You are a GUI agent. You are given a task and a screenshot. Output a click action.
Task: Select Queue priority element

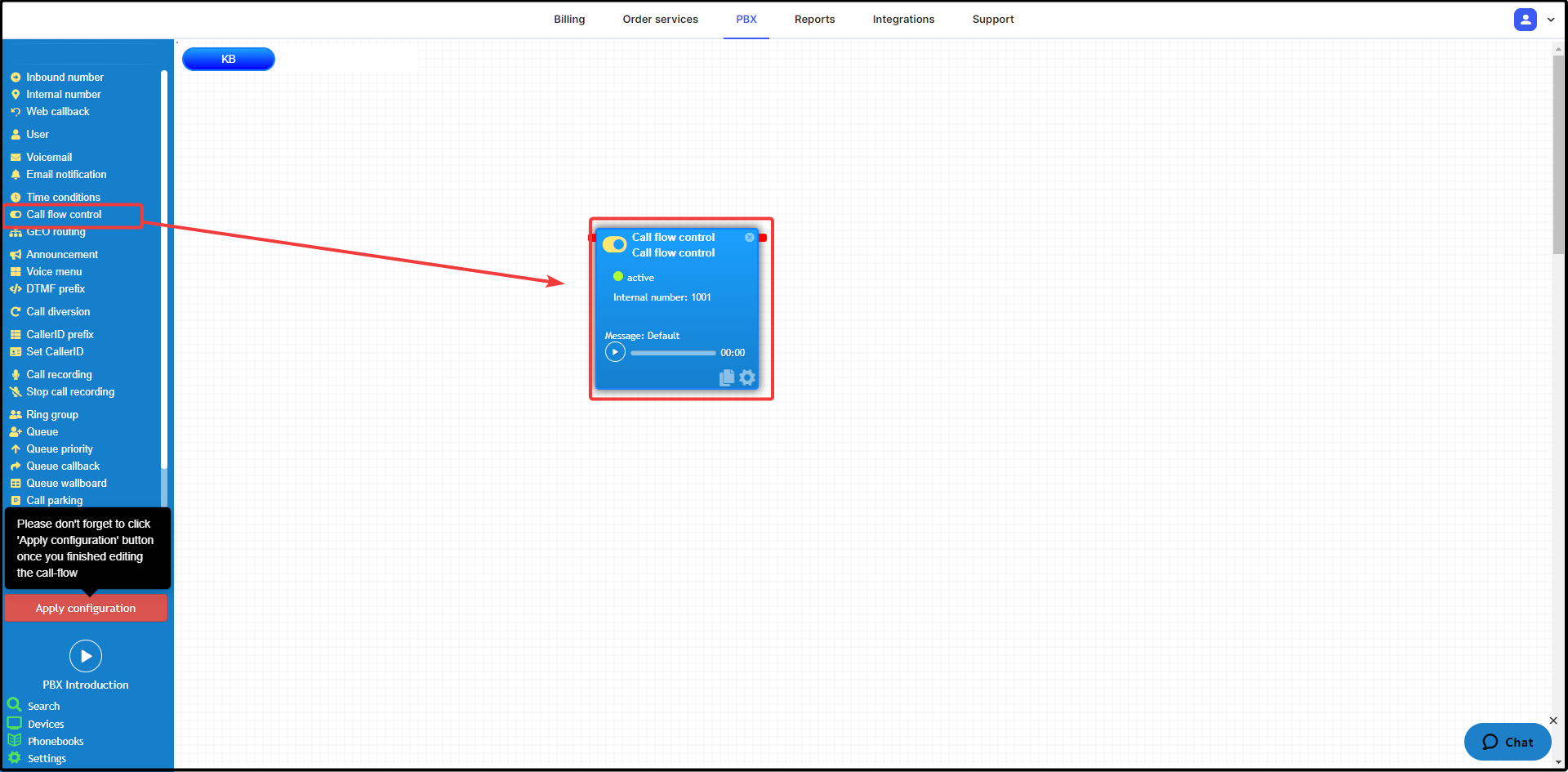[60, 449]
